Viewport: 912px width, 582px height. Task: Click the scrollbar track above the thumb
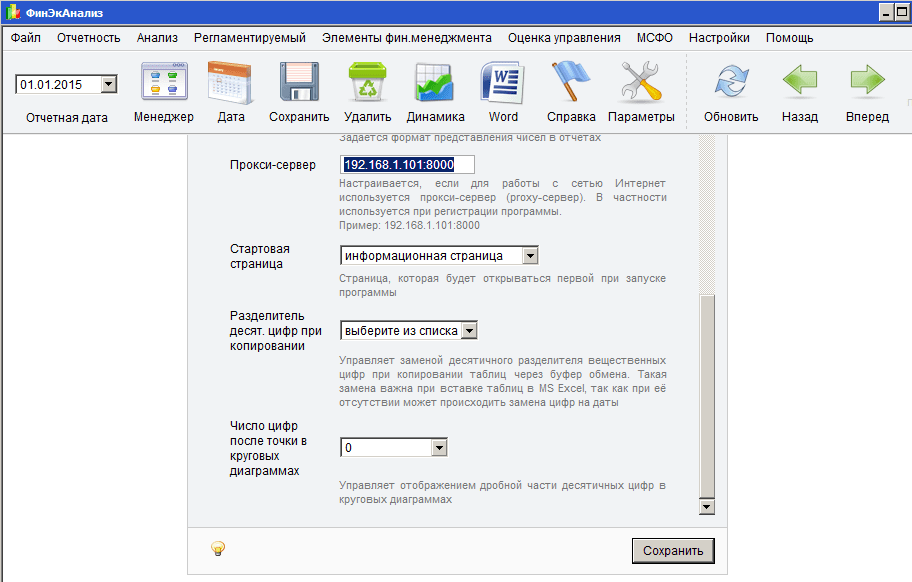coord(707,215)
